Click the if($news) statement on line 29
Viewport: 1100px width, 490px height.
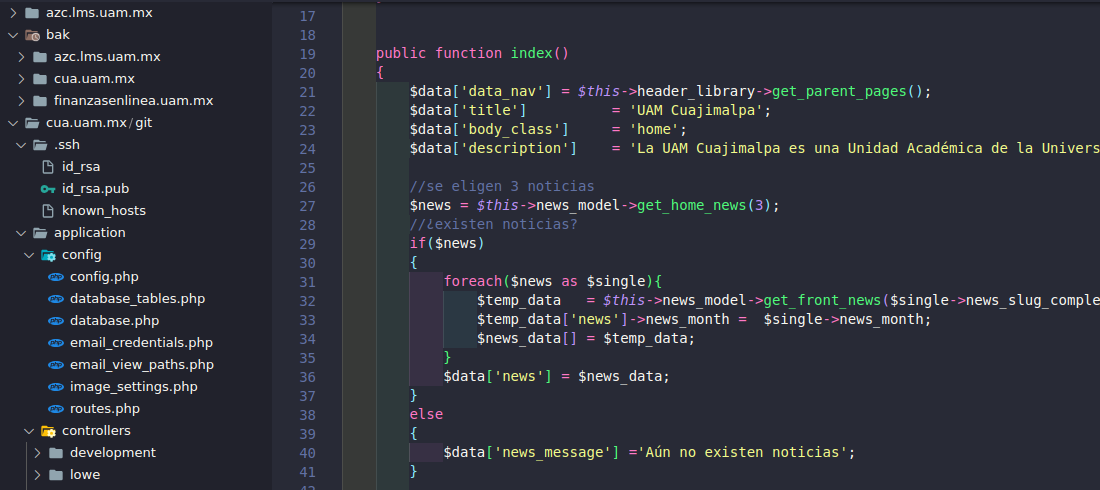448,244
